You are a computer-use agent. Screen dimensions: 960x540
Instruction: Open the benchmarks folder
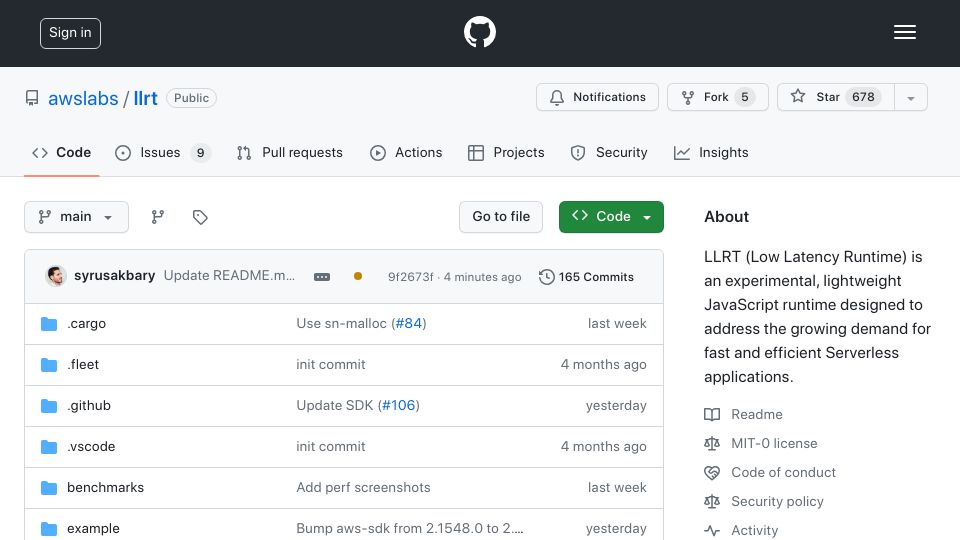point(105,487)
